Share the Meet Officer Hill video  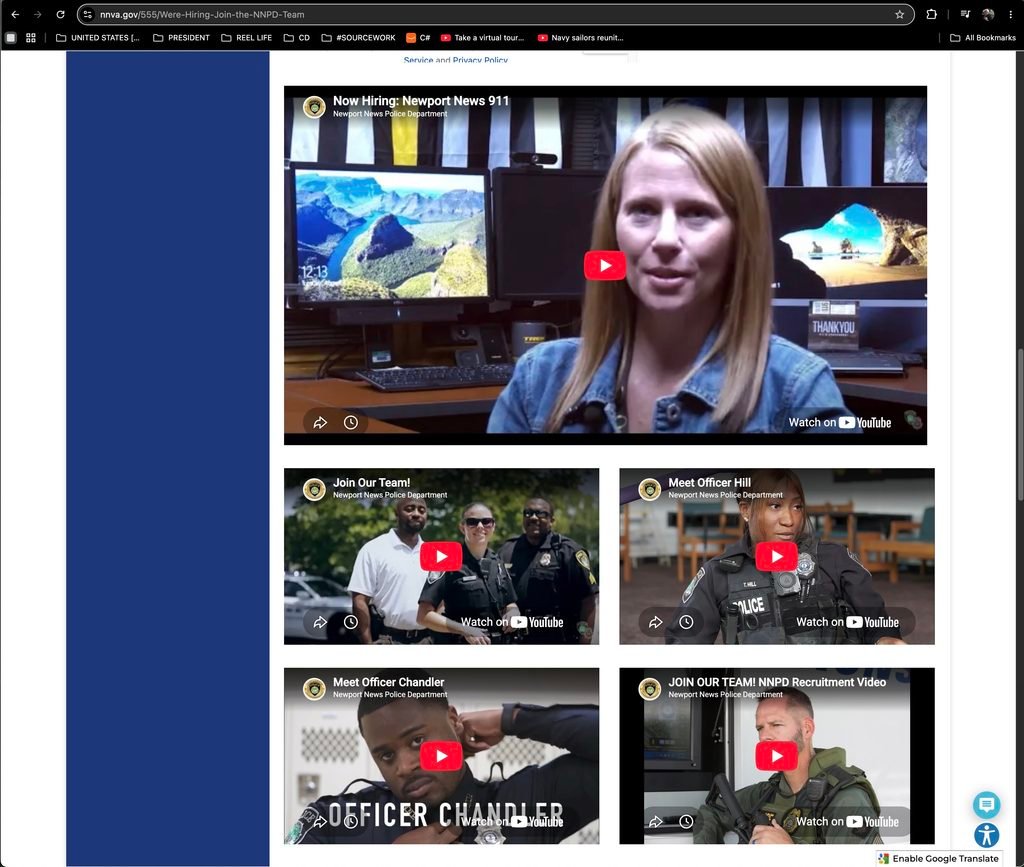[656, 622]
